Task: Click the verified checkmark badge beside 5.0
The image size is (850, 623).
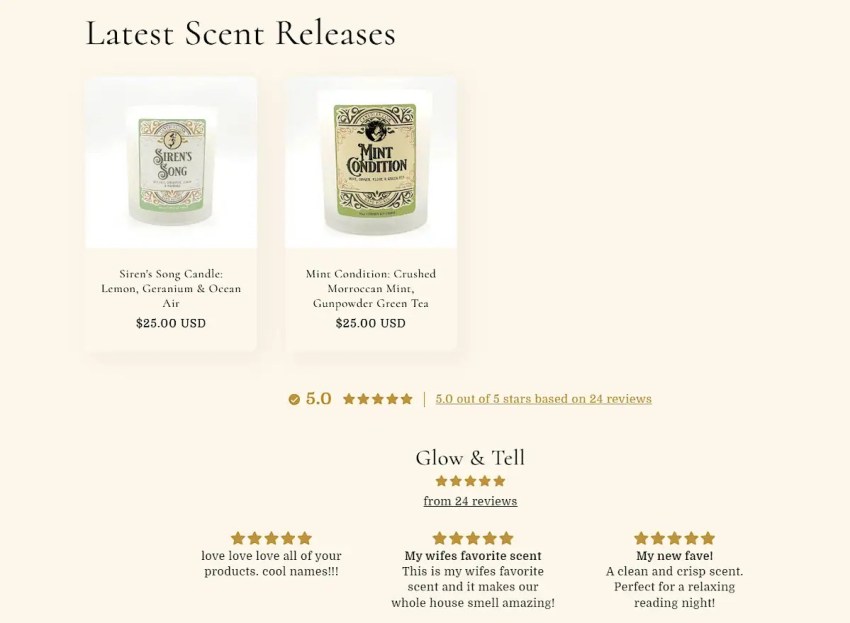Action: coord(294,399)
